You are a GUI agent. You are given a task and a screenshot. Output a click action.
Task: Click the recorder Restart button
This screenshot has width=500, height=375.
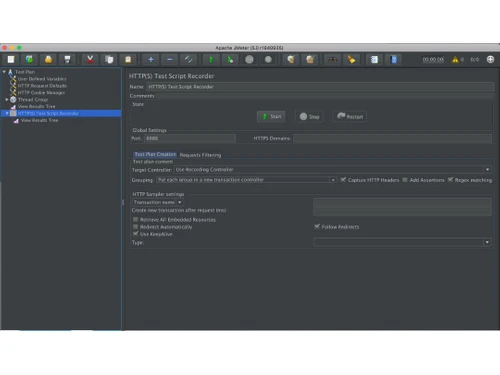click(x=350, y=117)
